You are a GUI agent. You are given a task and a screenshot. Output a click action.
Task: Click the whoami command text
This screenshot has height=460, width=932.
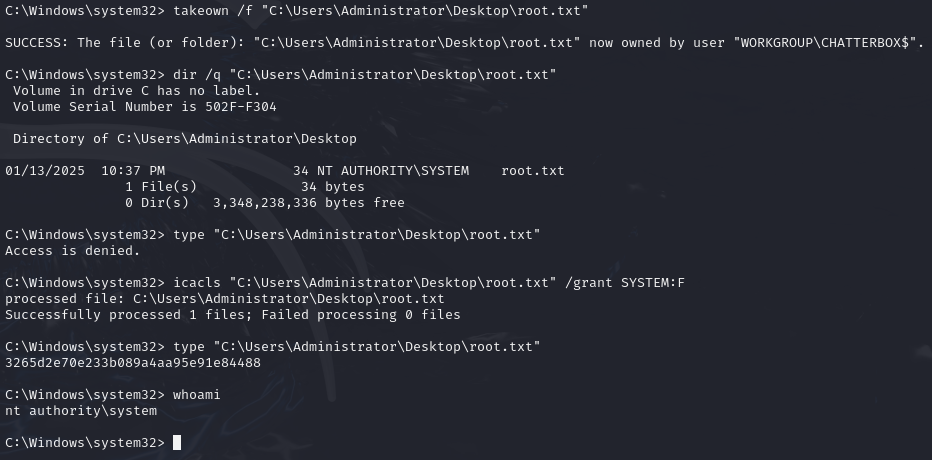pyautogui.click(x=196, y=394)
